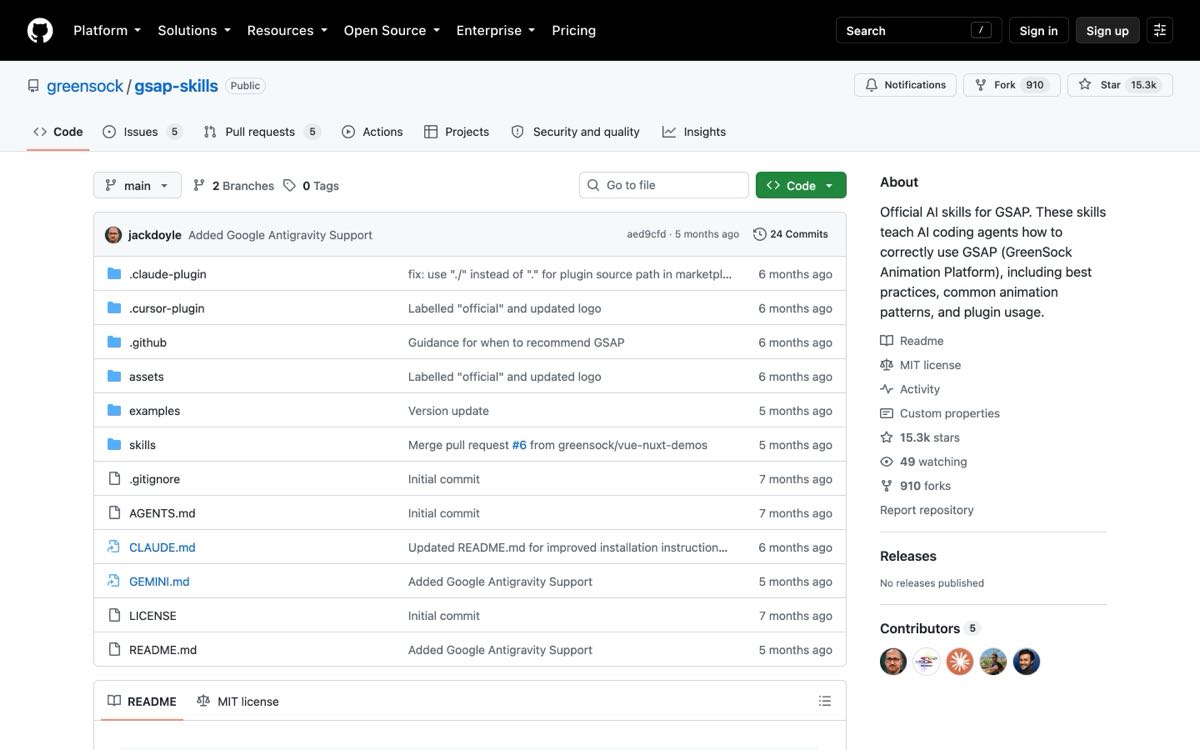Click the 24 Commits history icon
Image resolution: width=1200 pixels, height=750 pixels.
pos(760,234)
